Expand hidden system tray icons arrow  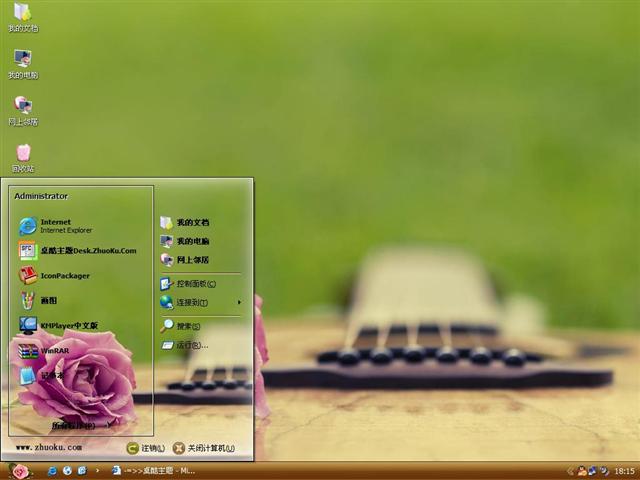[570, 471]
